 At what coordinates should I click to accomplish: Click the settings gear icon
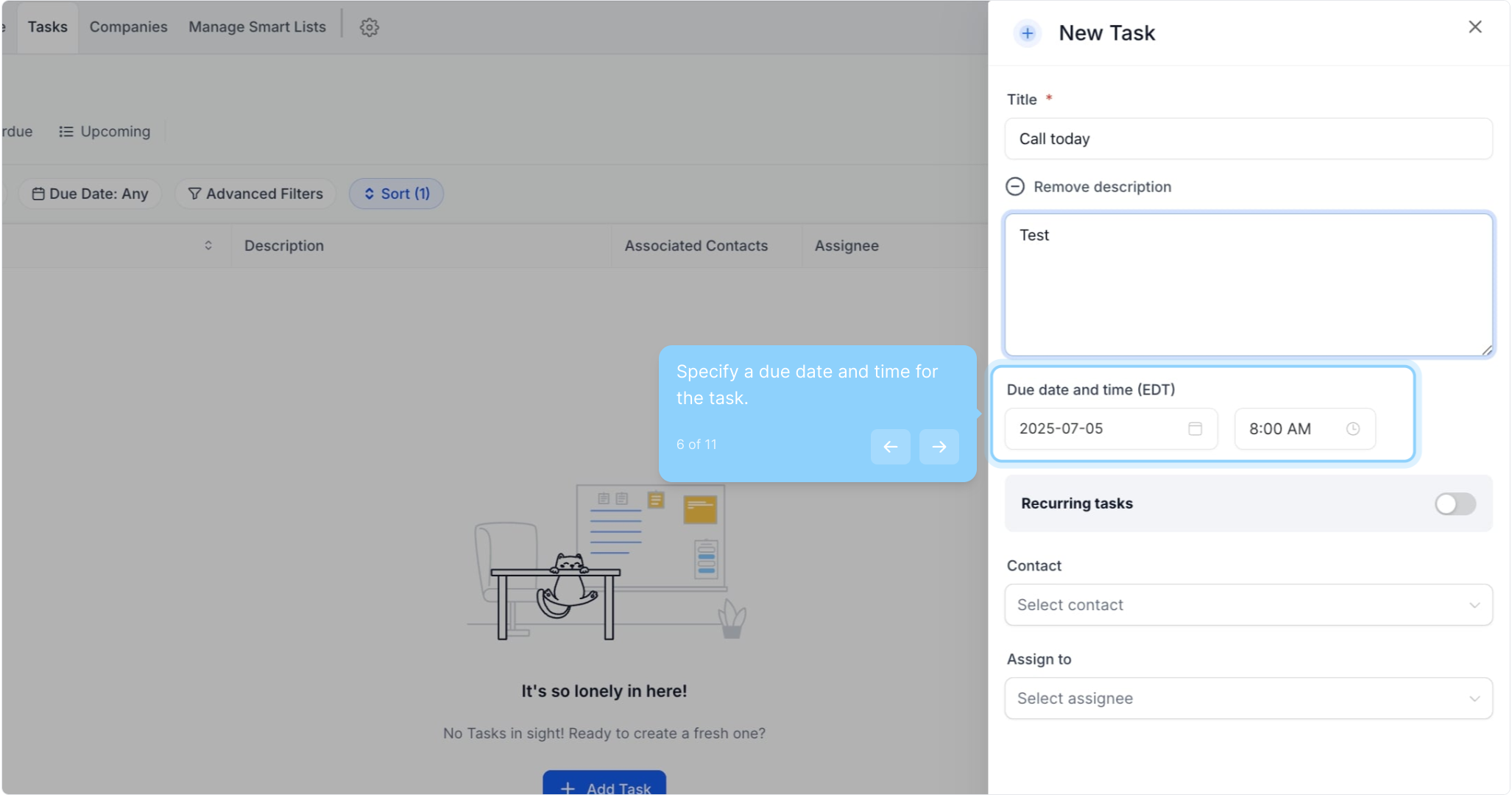pos(369,27)
